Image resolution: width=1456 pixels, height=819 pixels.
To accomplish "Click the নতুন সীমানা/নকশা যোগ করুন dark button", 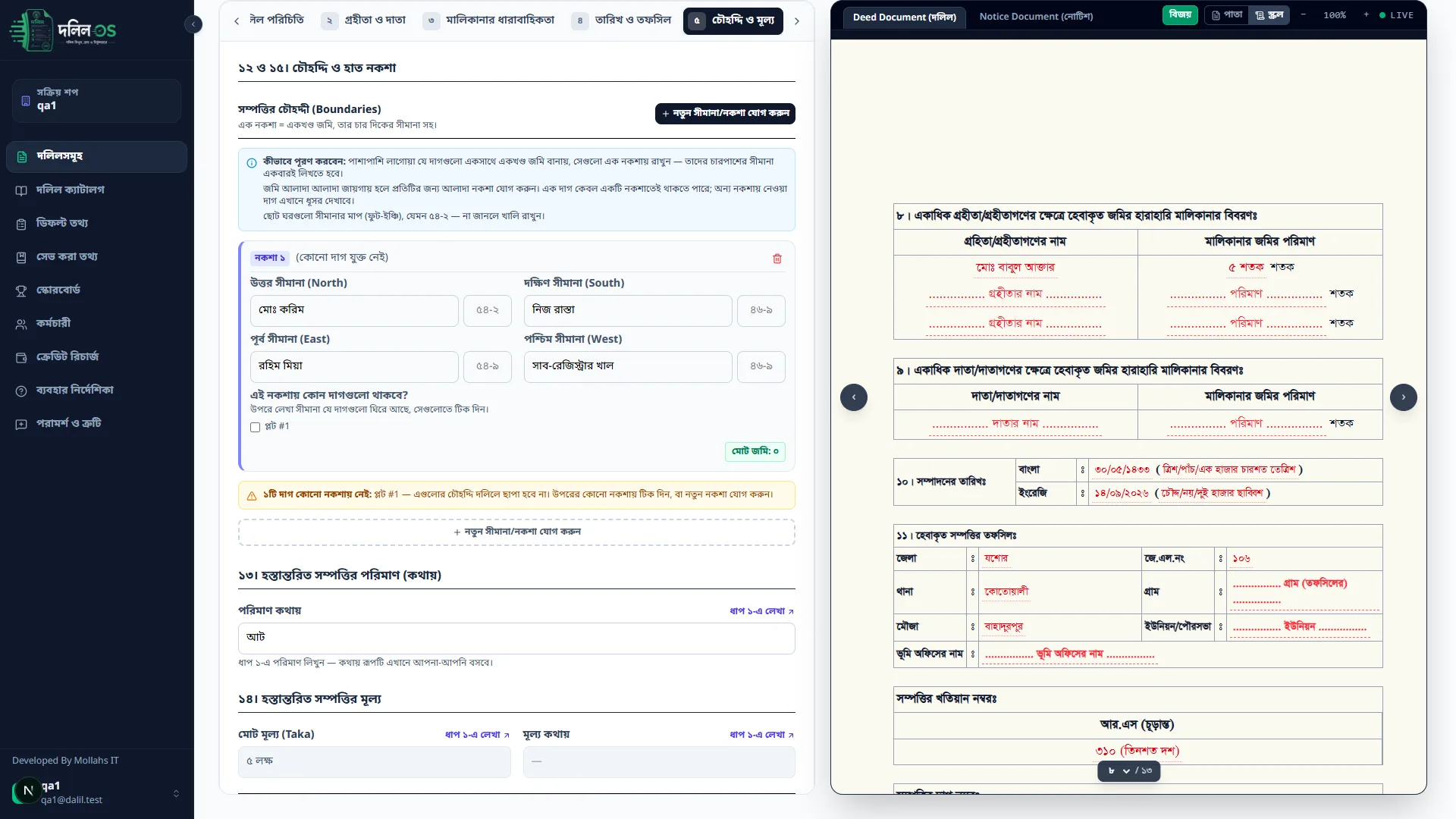I will point(725,114).
